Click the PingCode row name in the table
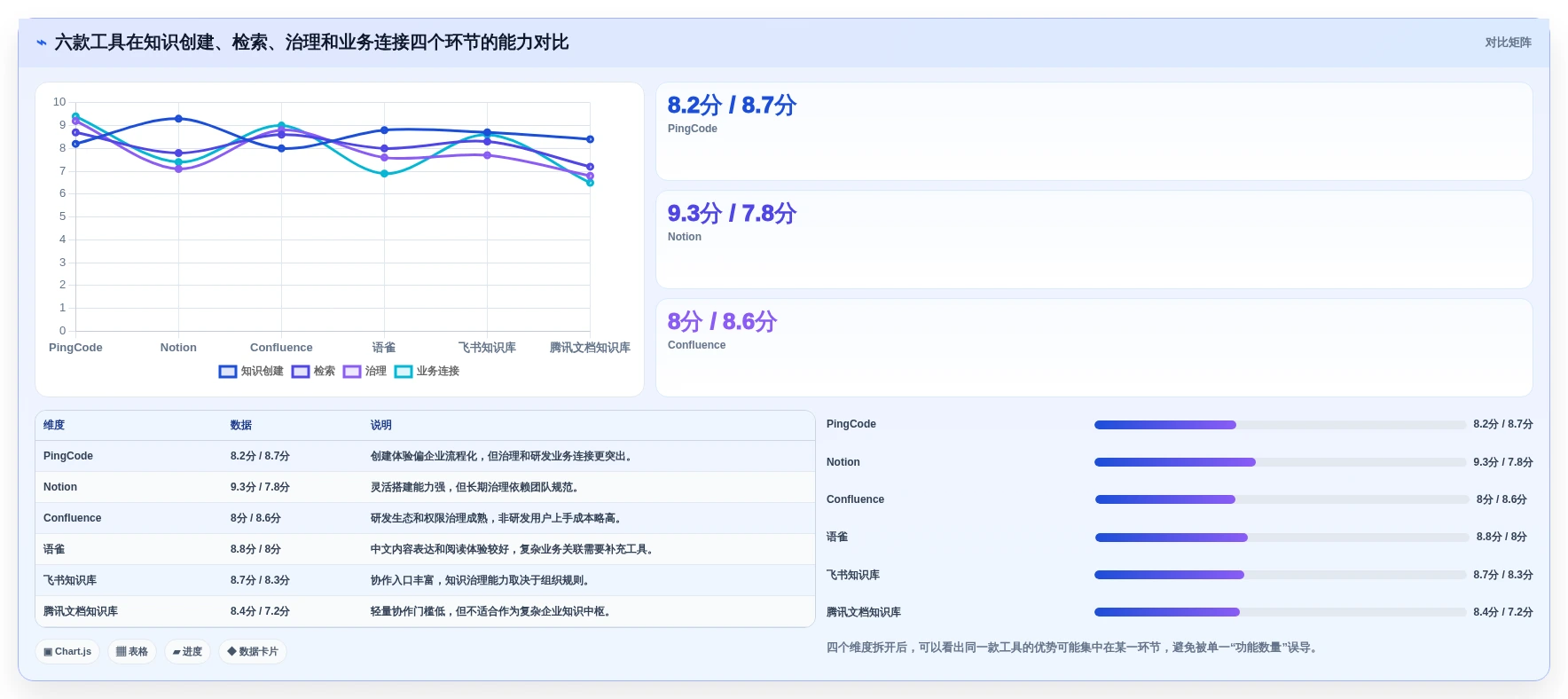1568x699 pixels. point(68,456)
